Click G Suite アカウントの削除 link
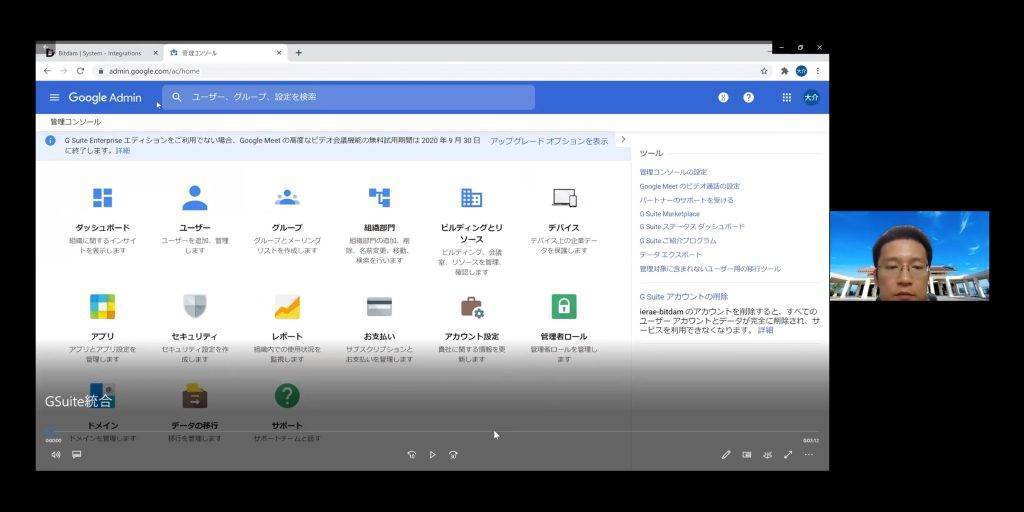 coord(684,296)
